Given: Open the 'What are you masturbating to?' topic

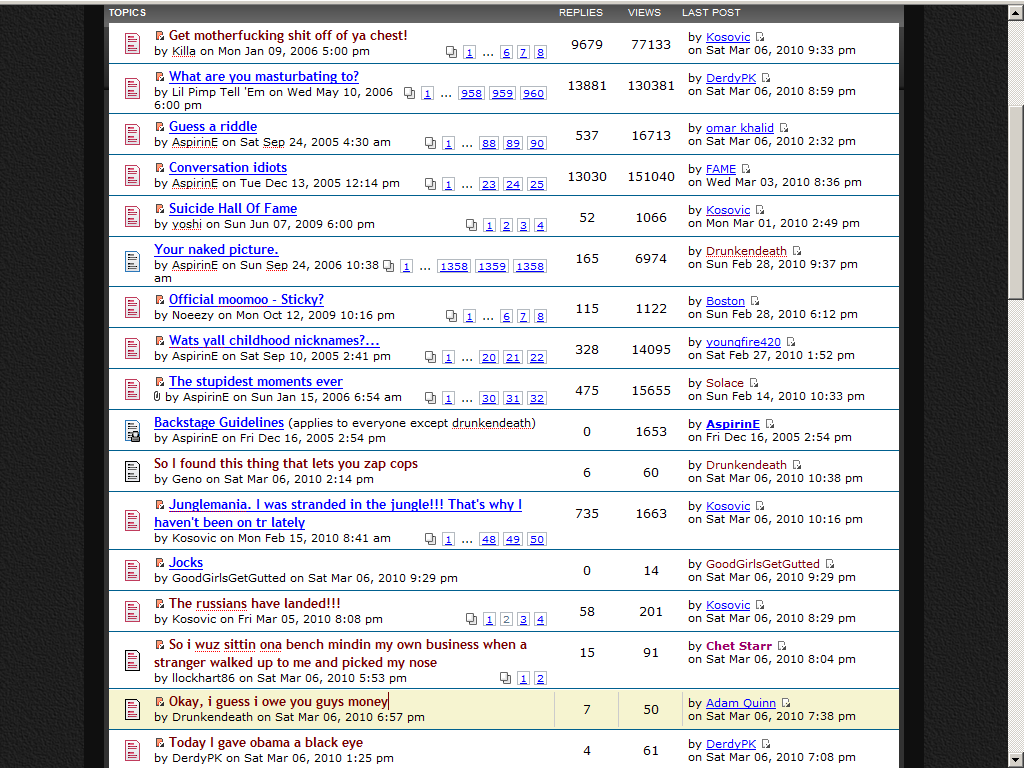Looking at the screenshot, I should coord(263,76).
